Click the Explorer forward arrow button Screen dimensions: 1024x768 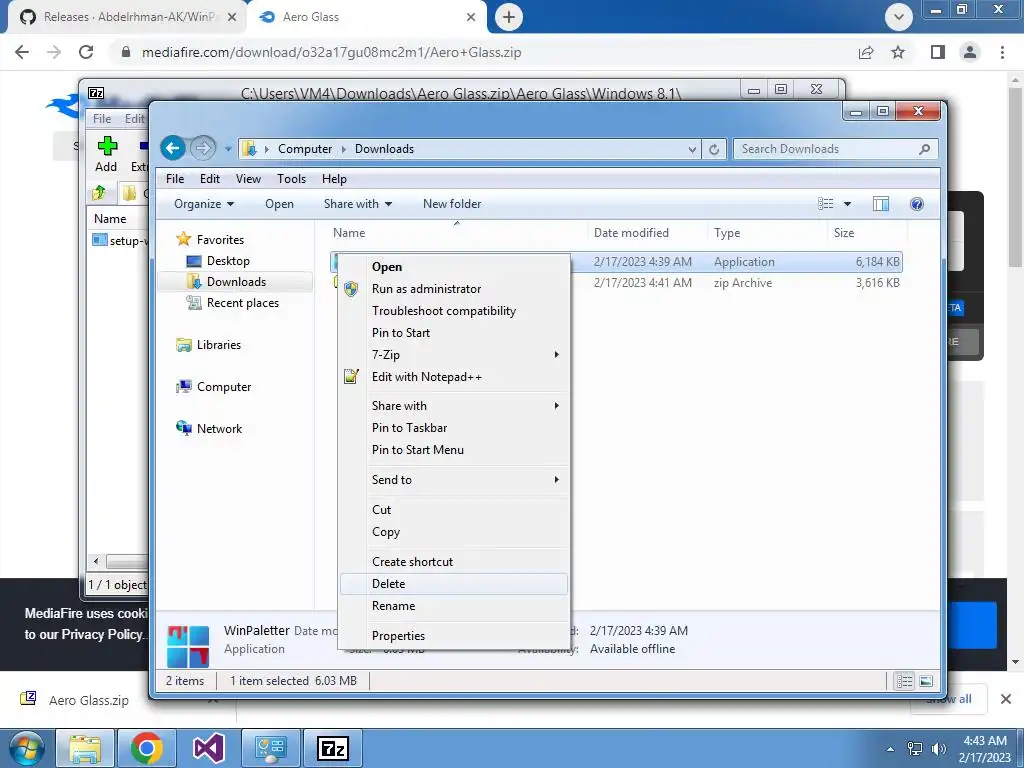point(203,148)
